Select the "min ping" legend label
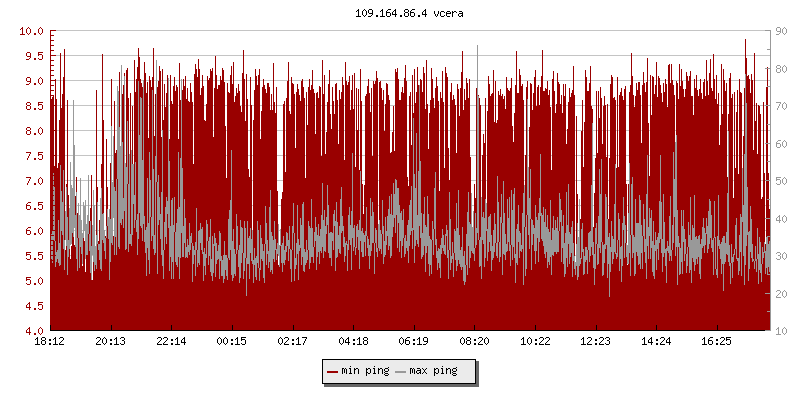The width and height of the screenshot is (800, 400). [364, 371]
